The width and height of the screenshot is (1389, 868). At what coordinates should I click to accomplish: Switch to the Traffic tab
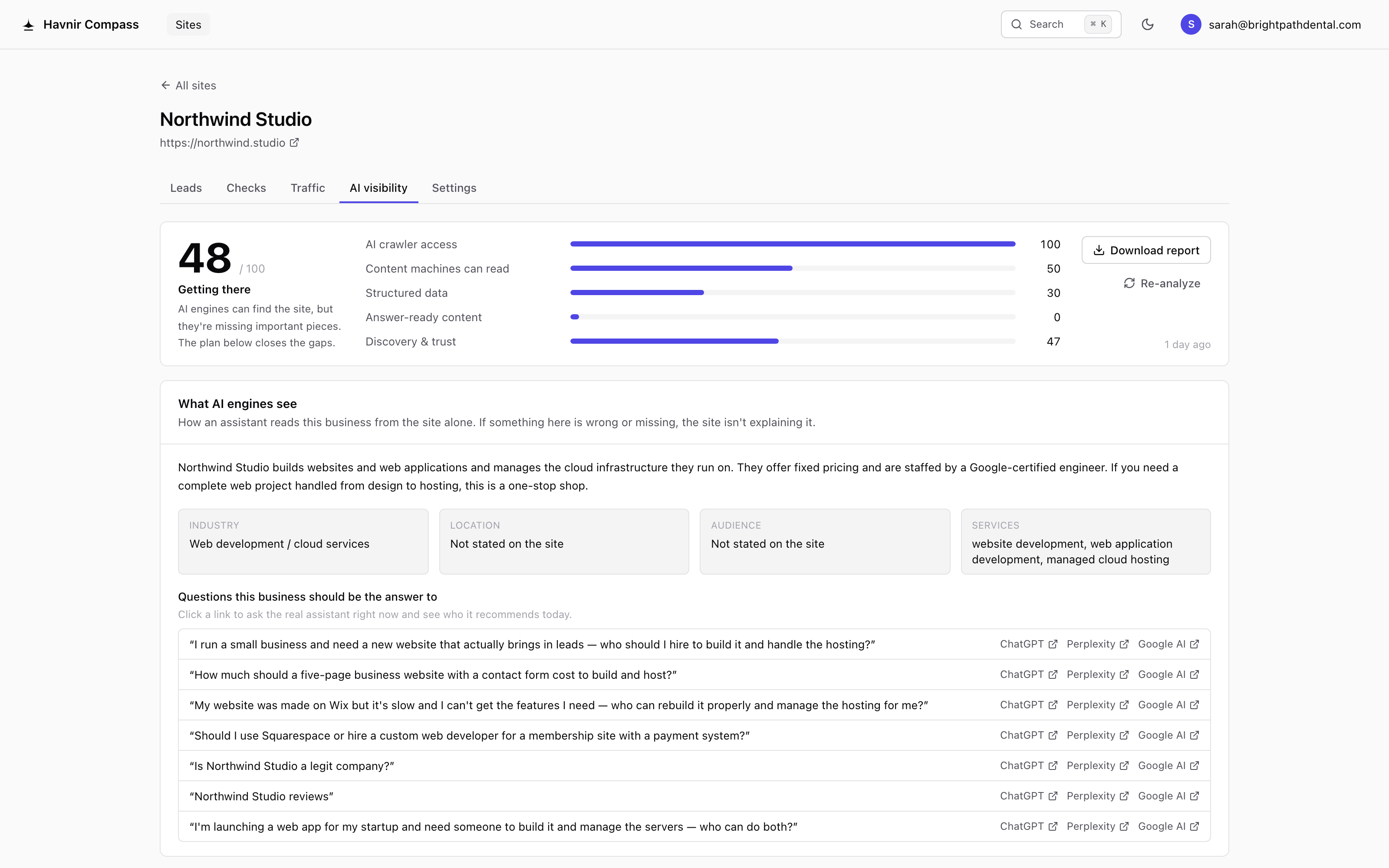[x=308, y=188]
